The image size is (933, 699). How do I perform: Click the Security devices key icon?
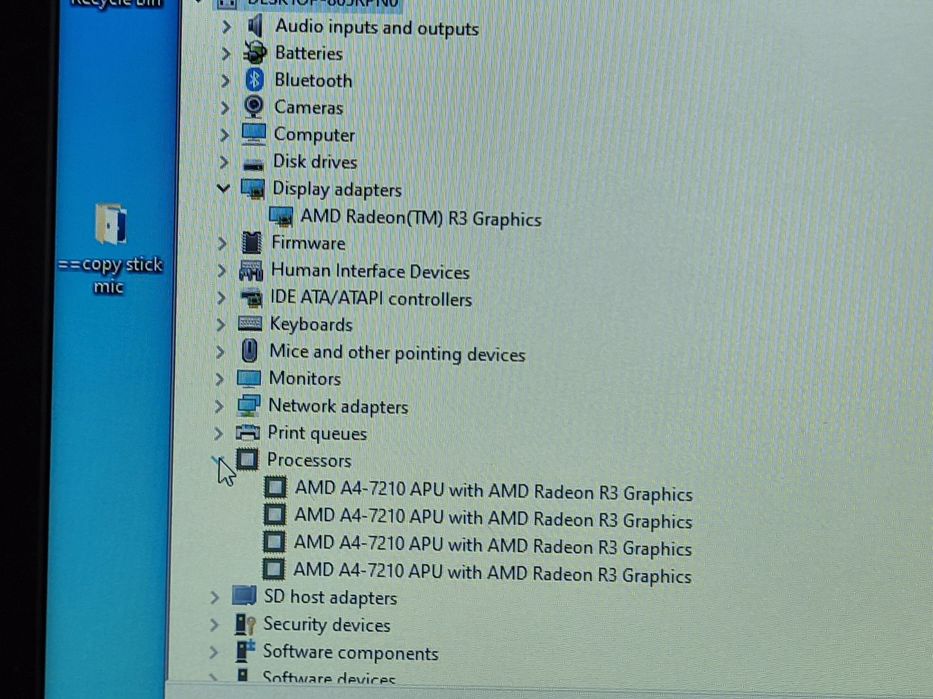coord(245,623)
